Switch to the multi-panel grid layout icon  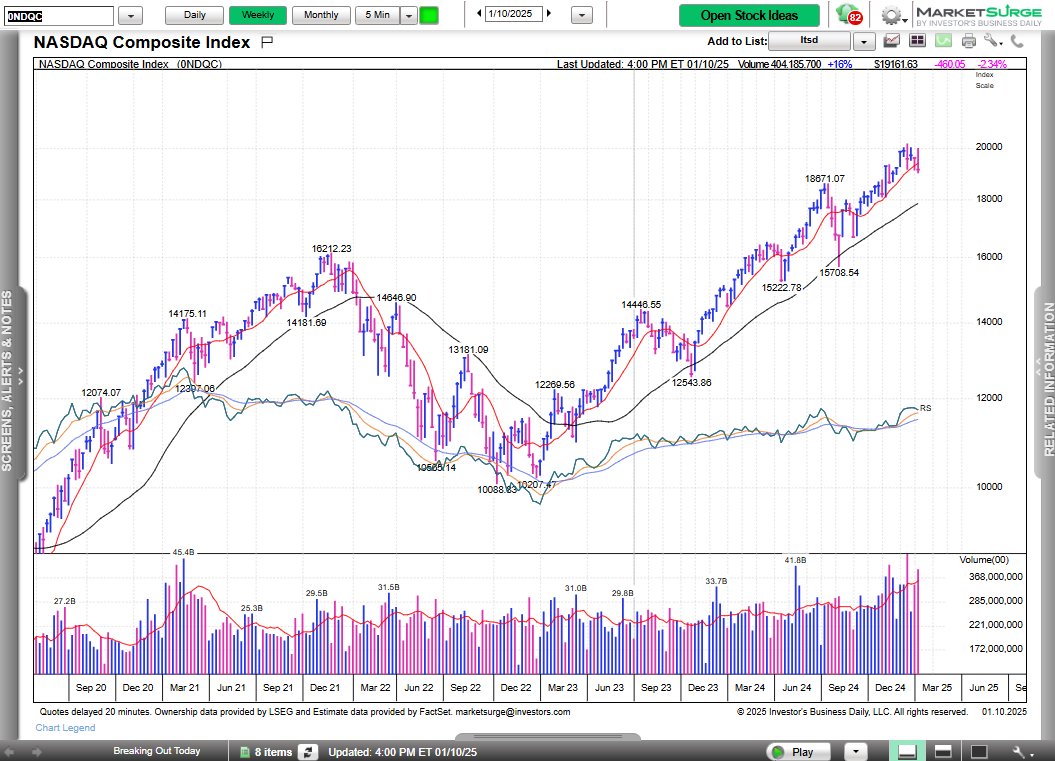(917, 41)
